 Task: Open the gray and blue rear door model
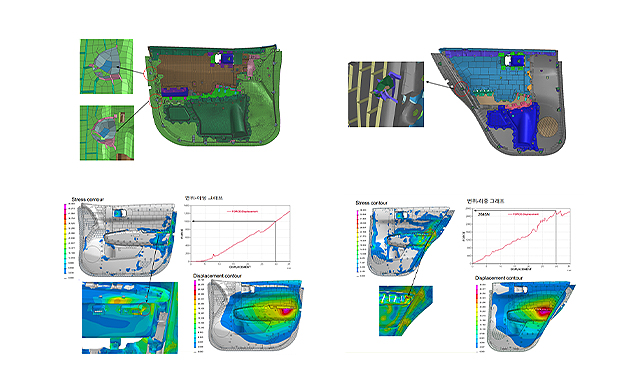pos(499,101)
